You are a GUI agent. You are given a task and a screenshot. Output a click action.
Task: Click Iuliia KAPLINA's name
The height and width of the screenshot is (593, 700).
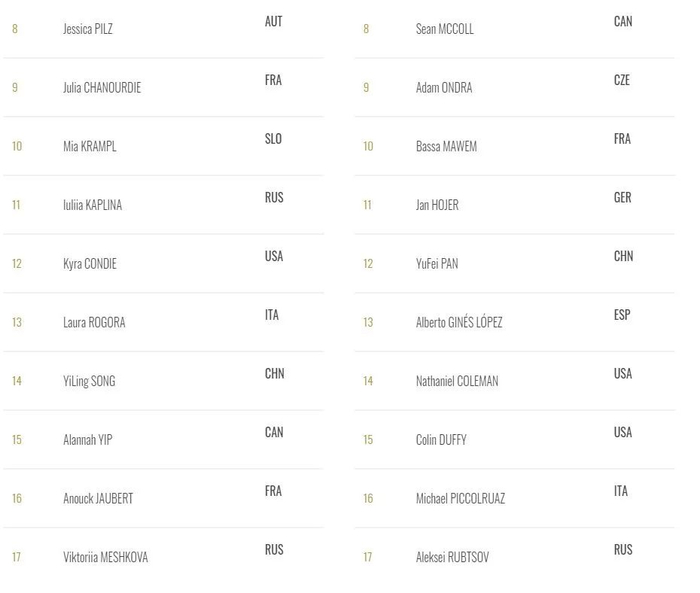point(92,205)
